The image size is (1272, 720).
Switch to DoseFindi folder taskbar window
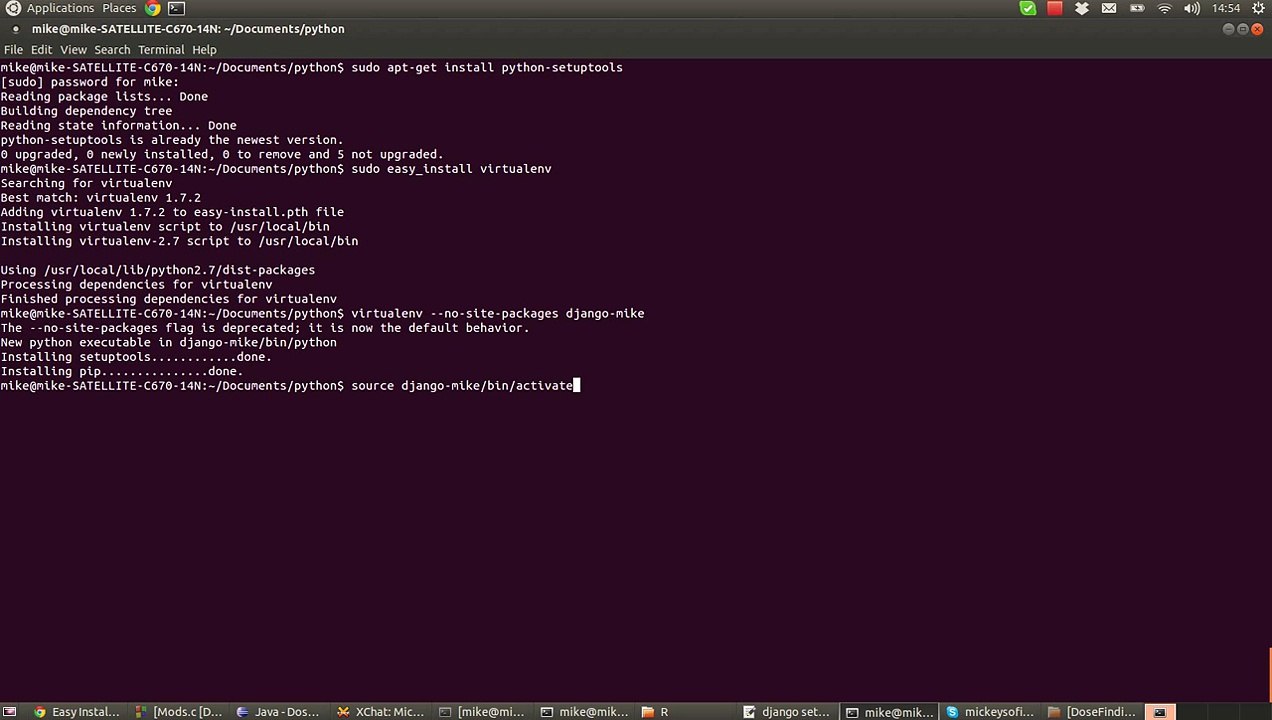pyautogui.click(x=1092, y=712)
